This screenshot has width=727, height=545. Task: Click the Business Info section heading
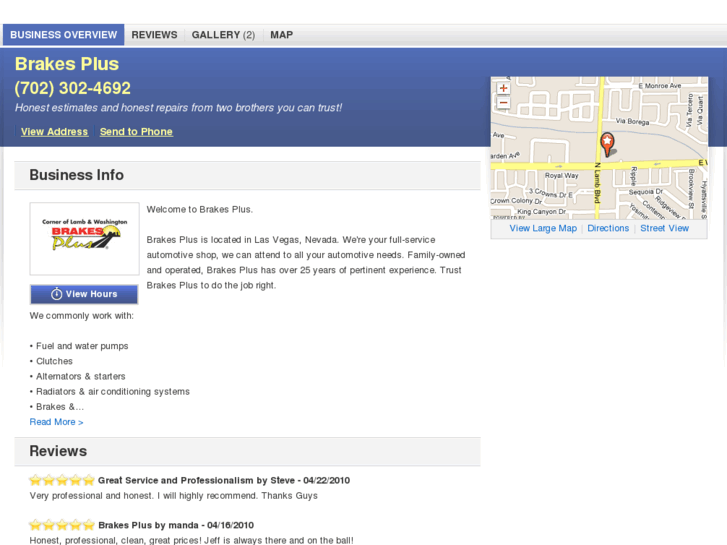(x=77, y=175)
